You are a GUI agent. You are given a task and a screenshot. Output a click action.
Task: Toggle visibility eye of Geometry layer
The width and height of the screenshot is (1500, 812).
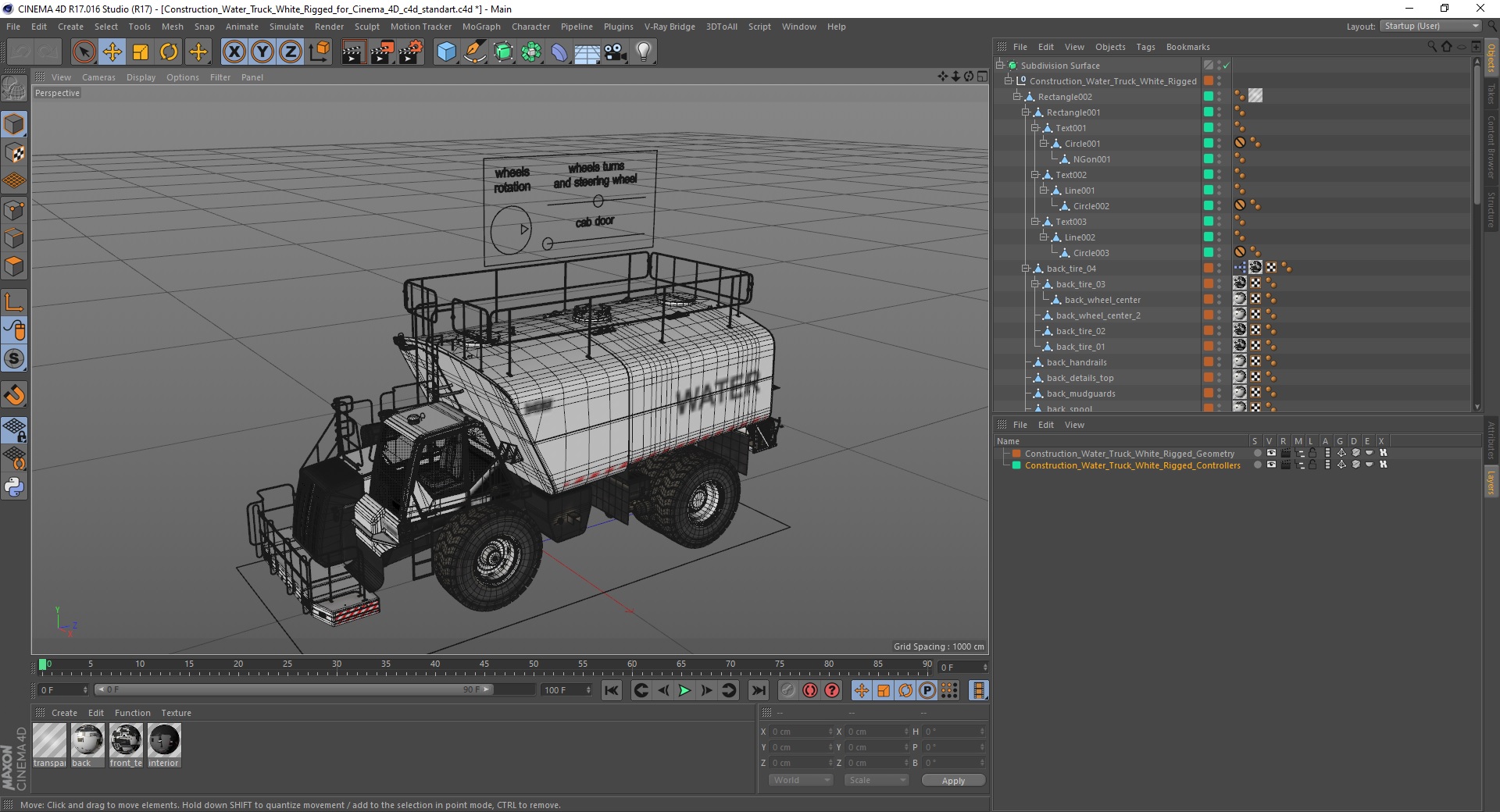[x=1271, y=453]
